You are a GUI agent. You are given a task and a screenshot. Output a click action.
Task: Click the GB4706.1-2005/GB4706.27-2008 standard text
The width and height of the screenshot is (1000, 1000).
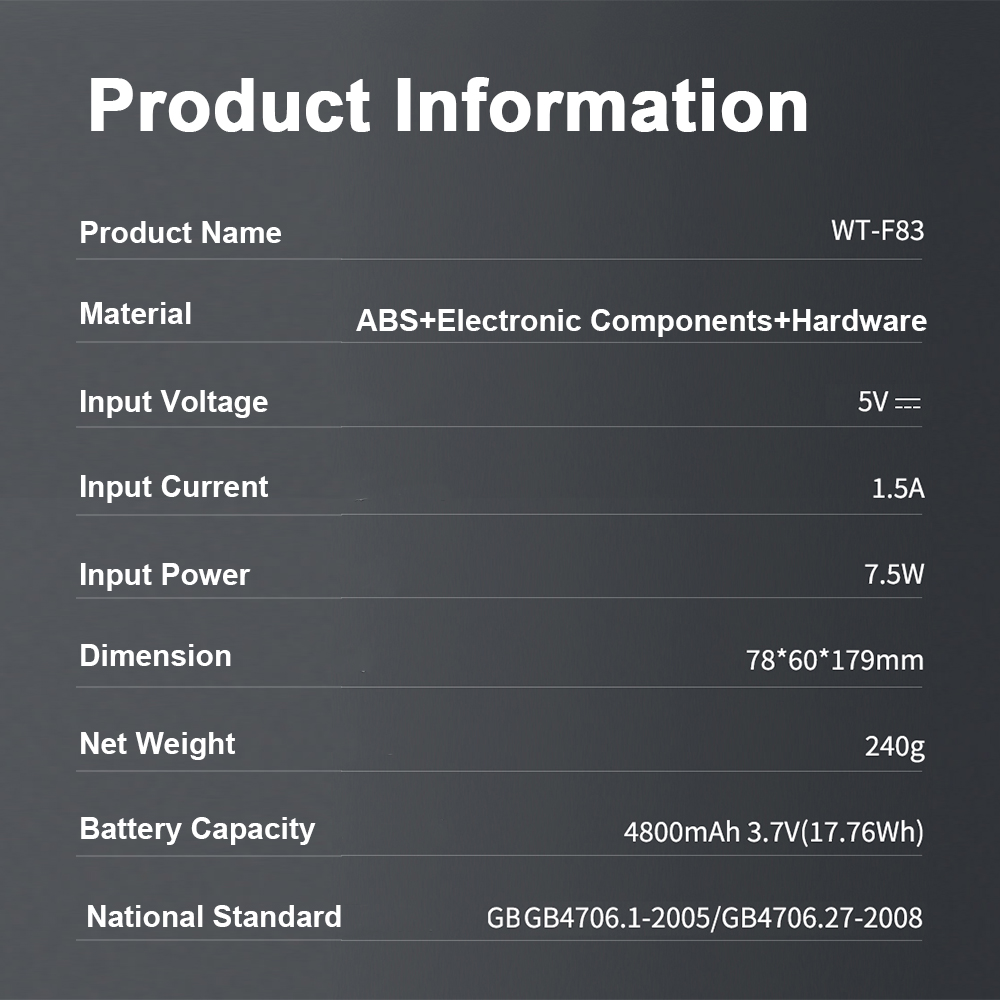[722, 918]
